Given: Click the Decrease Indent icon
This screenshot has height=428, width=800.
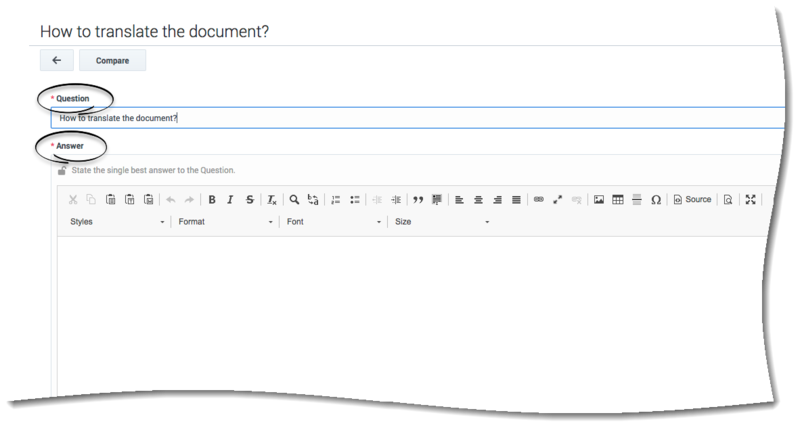Looking at the screenshot, I should pos(377,199).
